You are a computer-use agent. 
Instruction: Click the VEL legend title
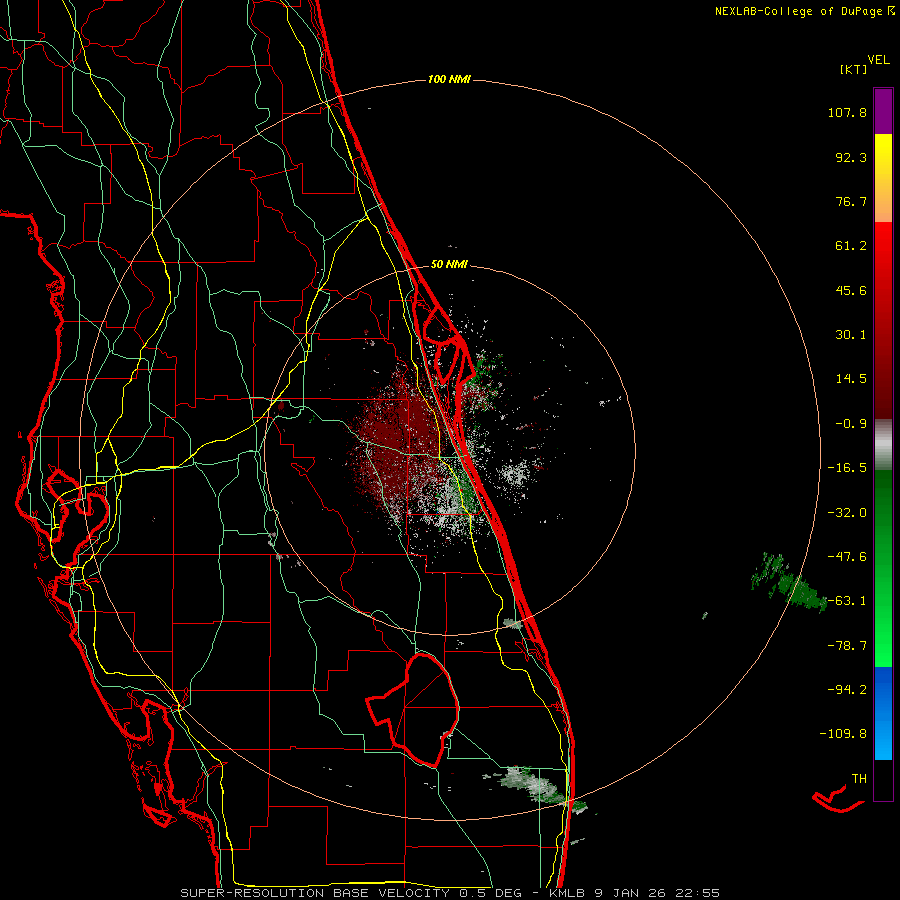click(878, 60)
